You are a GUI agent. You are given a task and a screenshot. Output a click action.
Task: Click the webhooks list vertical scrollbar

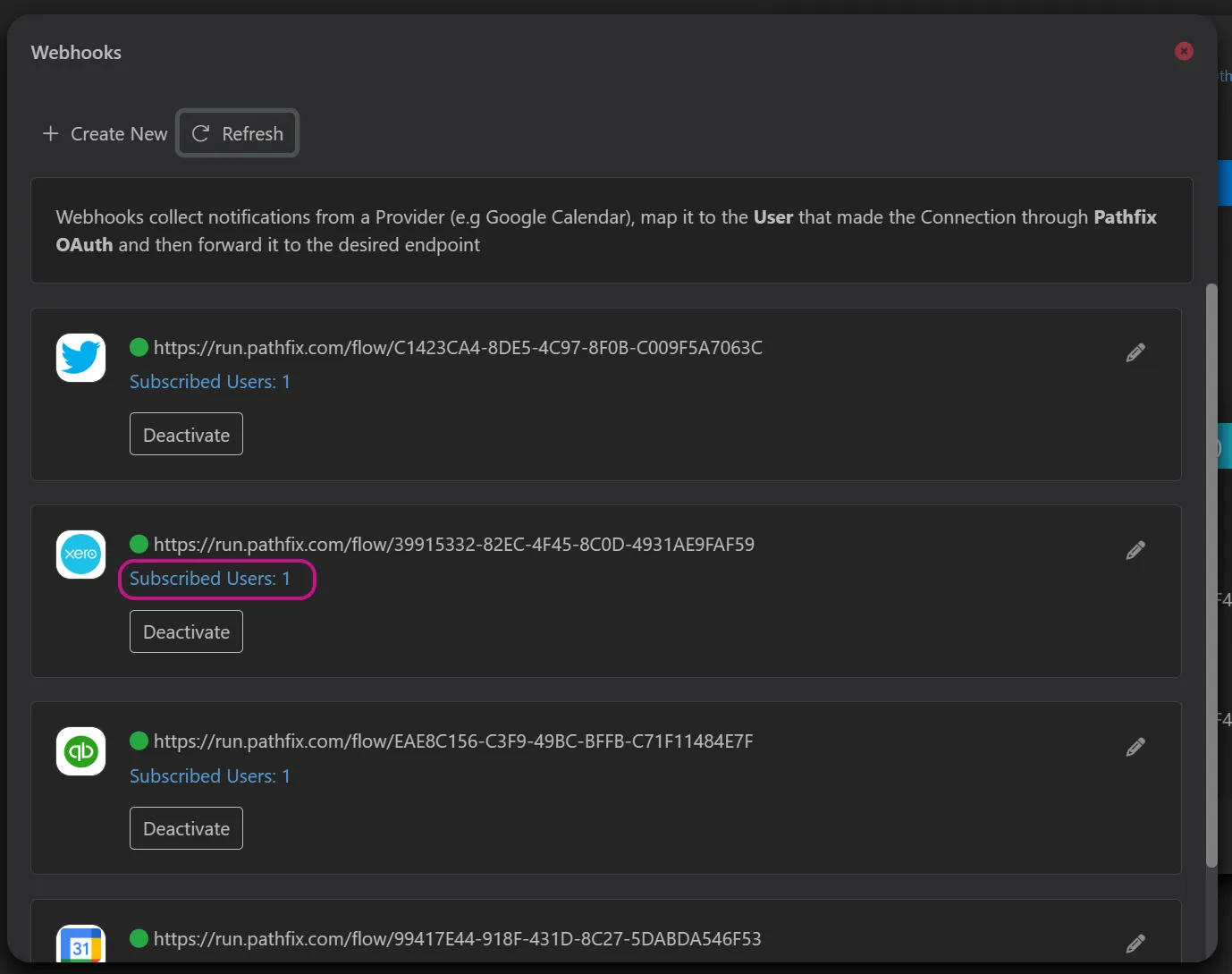1211,575
